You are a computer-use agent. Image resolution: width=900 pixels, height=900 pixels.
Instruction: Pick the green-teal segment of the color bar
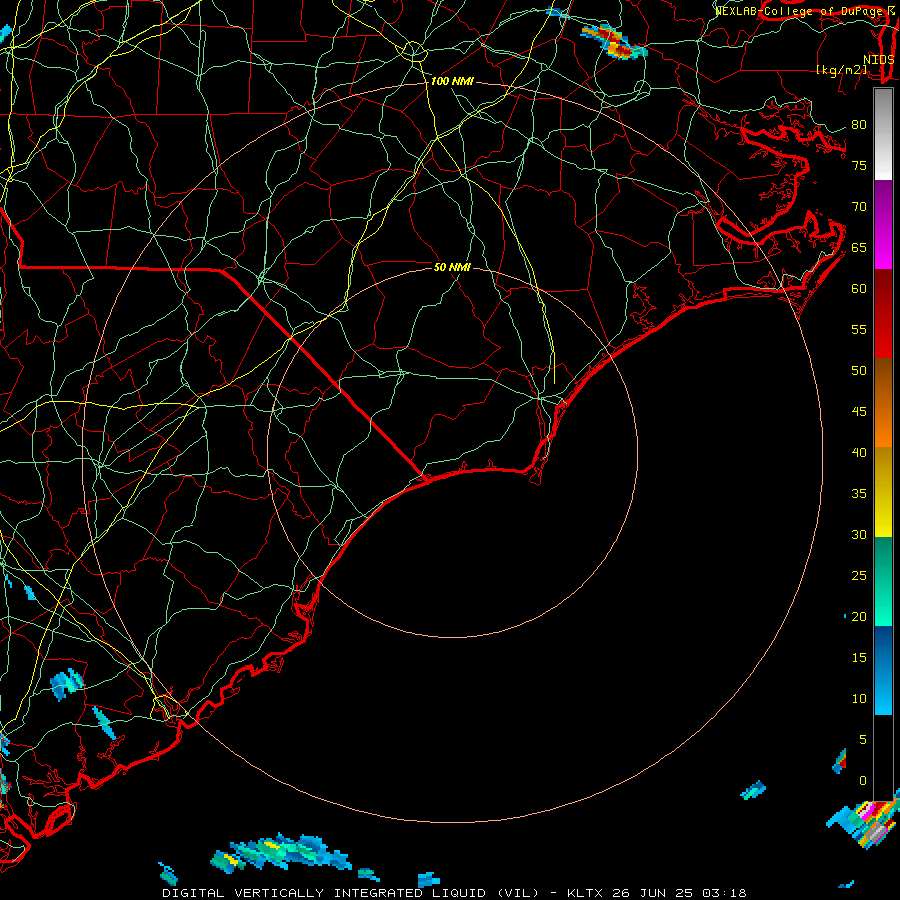pyautogui.click(x=883, y=581)
